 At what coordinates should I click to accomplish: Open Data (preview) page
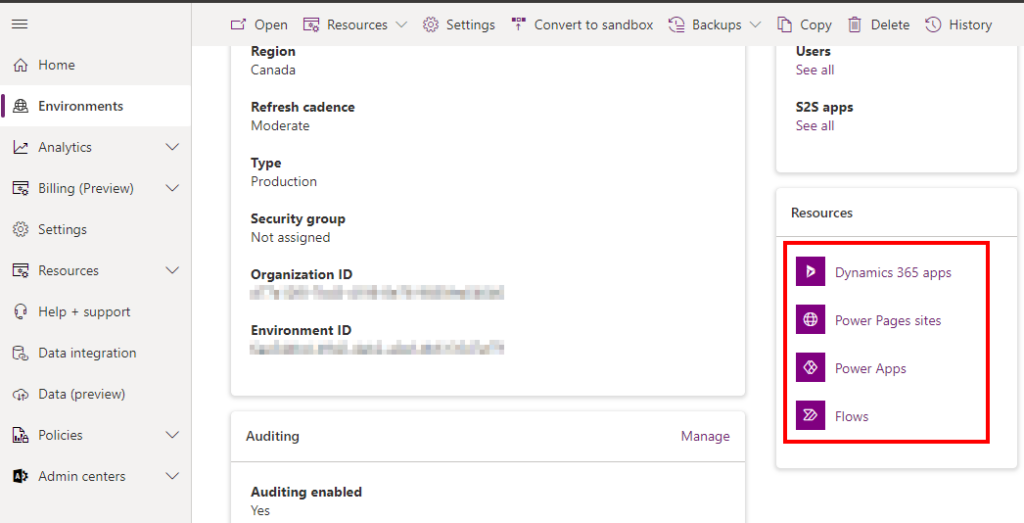pyautogui.click(x=82, y=394)
